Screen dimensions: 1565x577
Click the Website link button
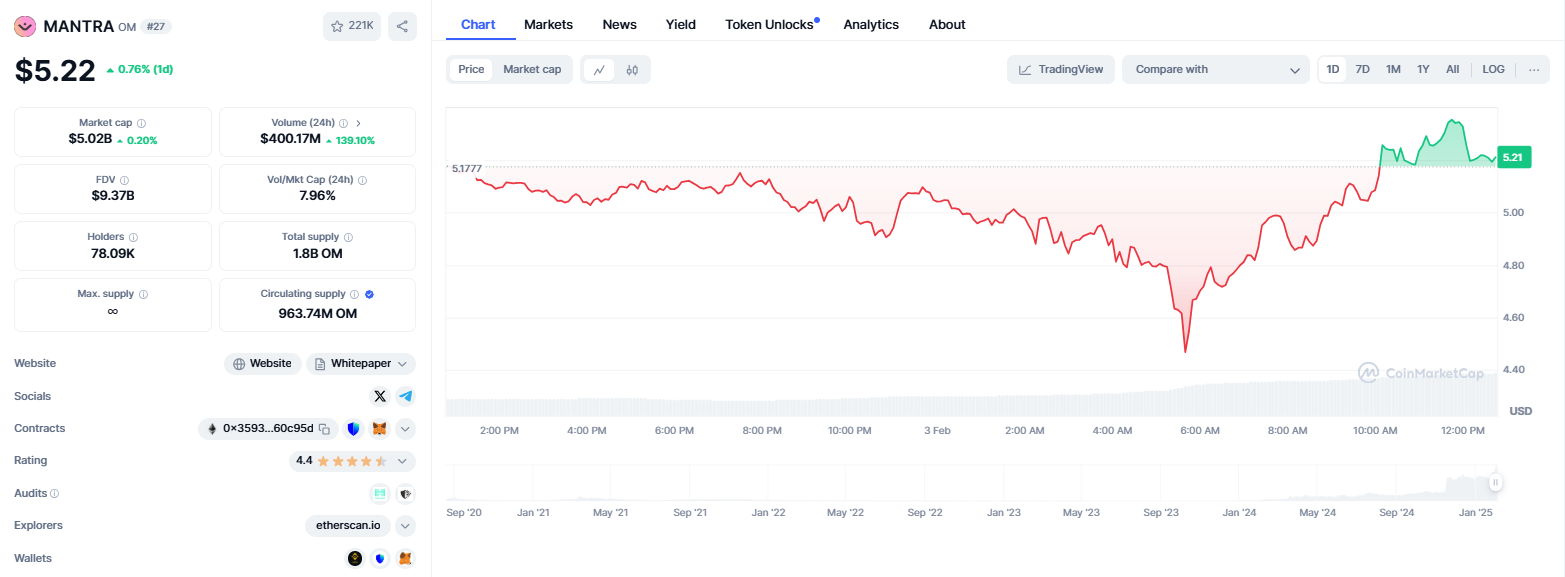(x=263, y=364)
